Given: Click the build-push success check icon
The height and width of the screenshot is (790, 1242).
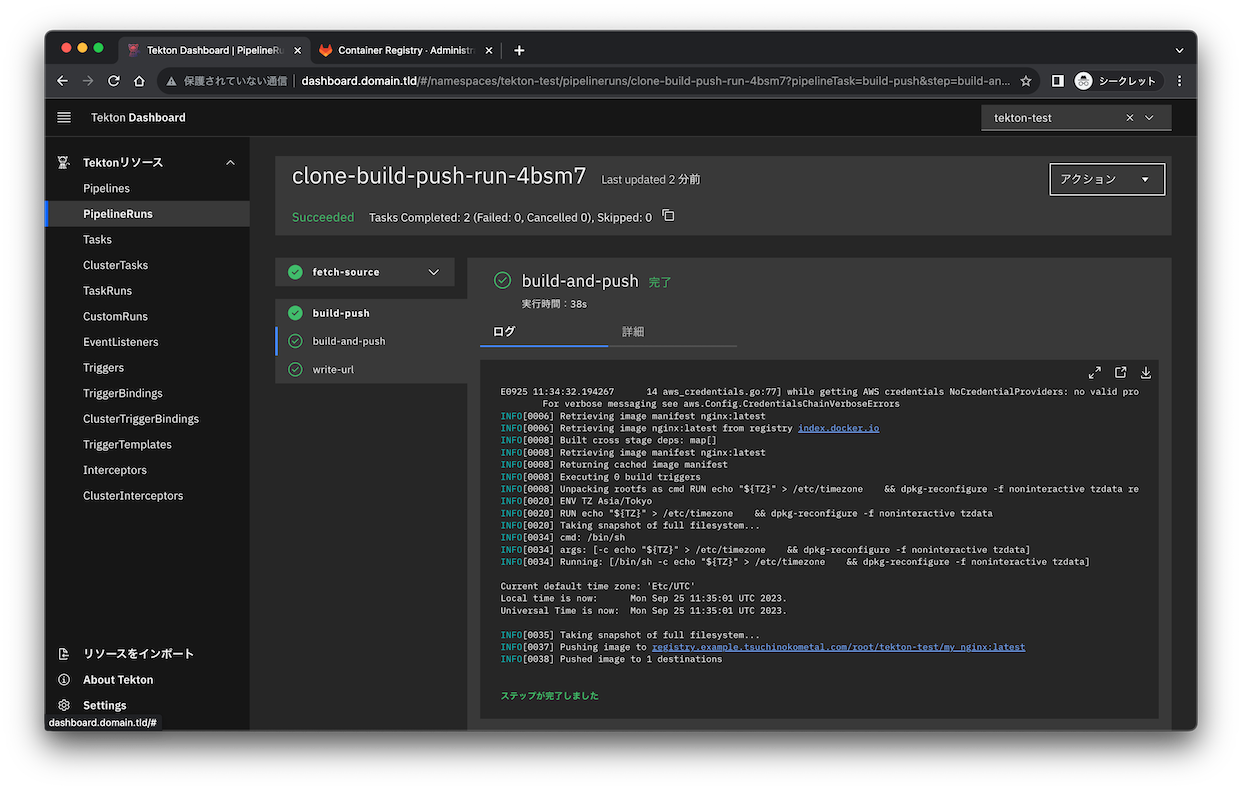Looking at the screenshot, I should tap(295, 313).
